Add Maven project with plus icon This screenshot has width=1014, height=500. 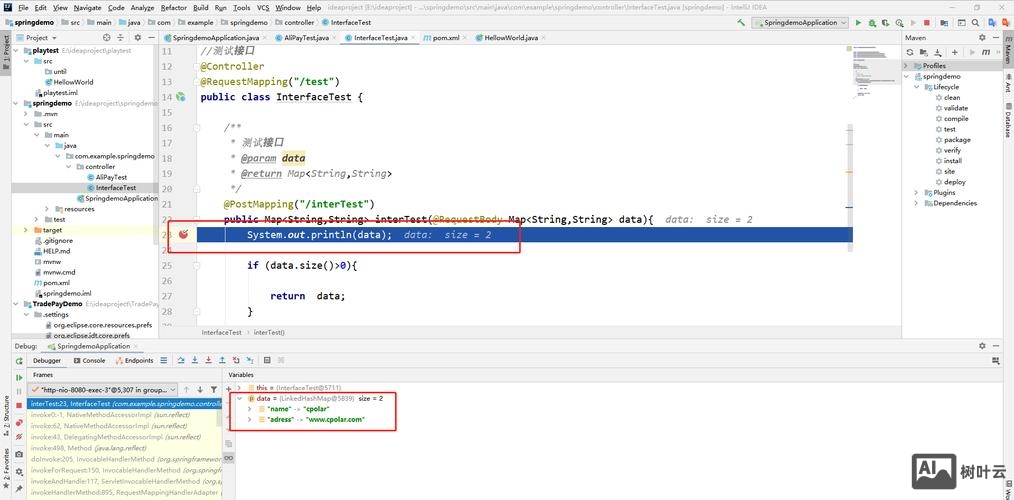coord(955,52)
